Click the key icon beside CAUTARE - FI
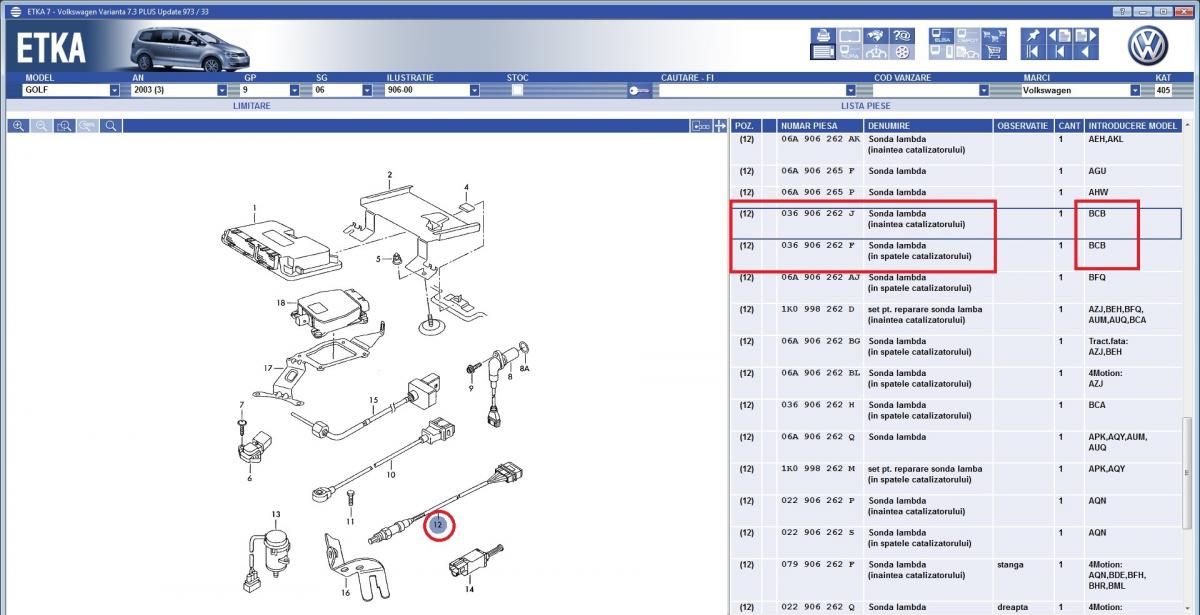Image resolution: width=1200 pixels, height=615 pixels. point(640,90)
